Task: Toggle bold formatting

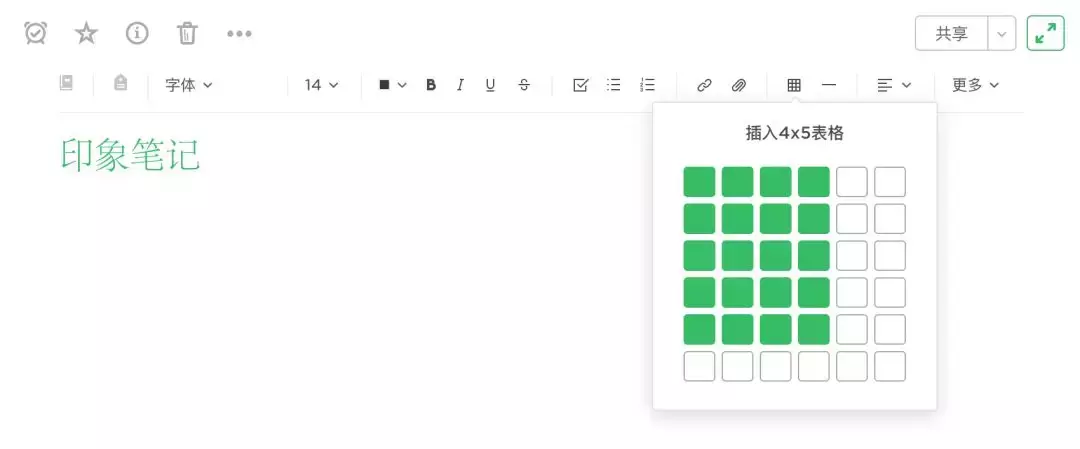Action: [431, 85]
